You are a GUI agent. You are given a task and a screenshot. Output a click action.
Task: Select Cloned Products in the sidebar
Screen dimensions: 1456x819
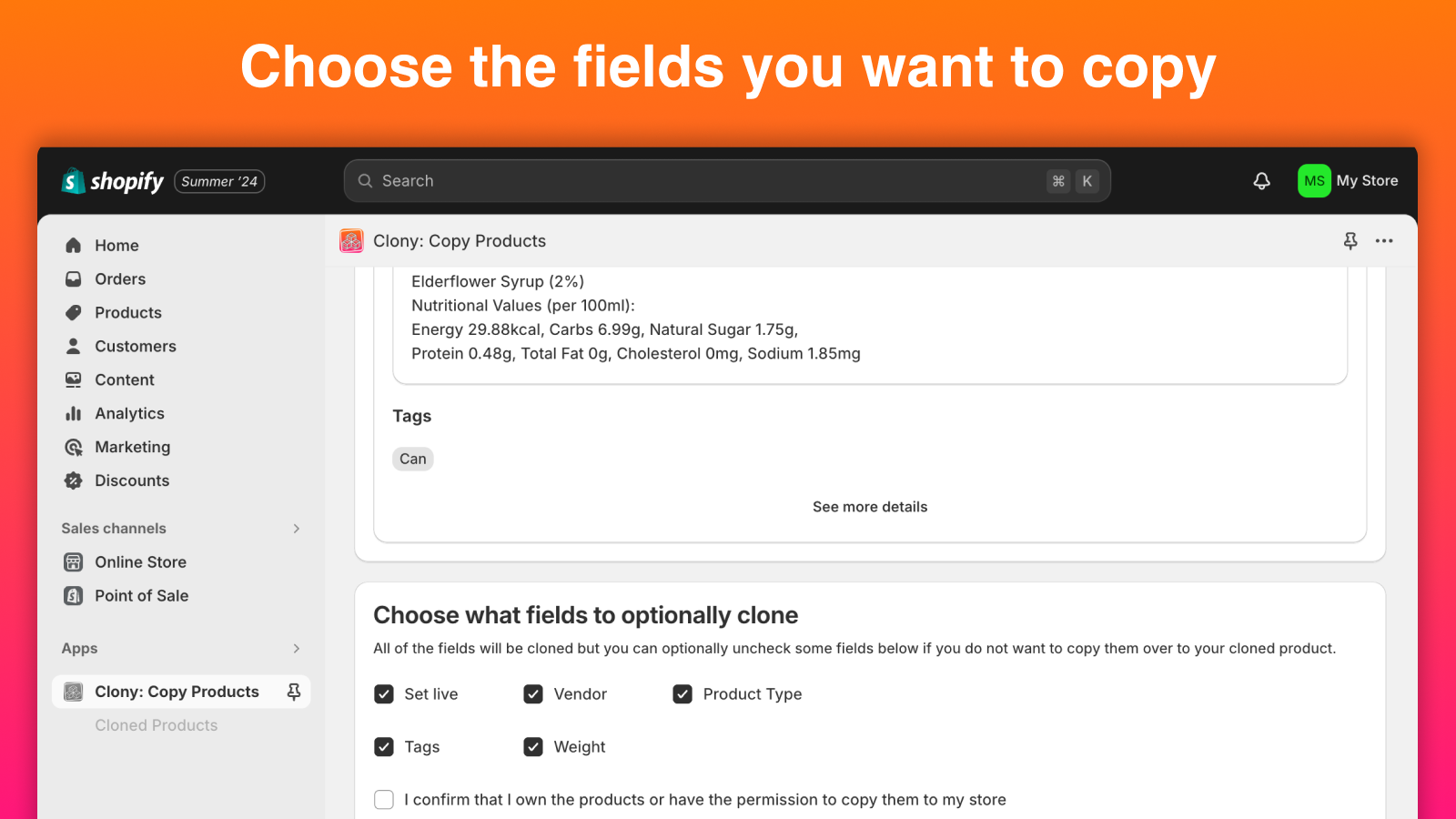pyautogui.click(x=156, y=724)
